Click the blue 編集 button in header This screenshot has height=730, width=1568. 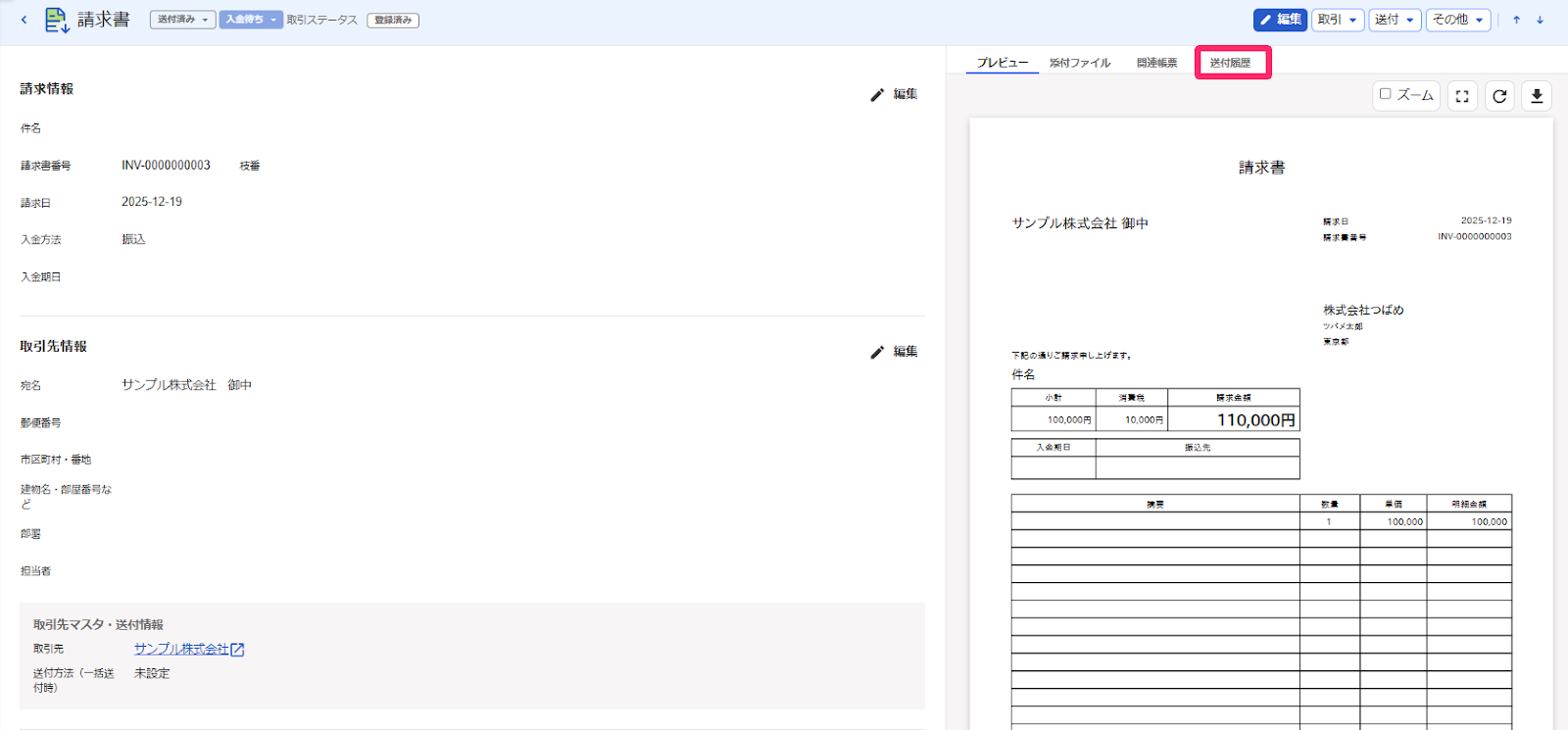(1280, 20)
